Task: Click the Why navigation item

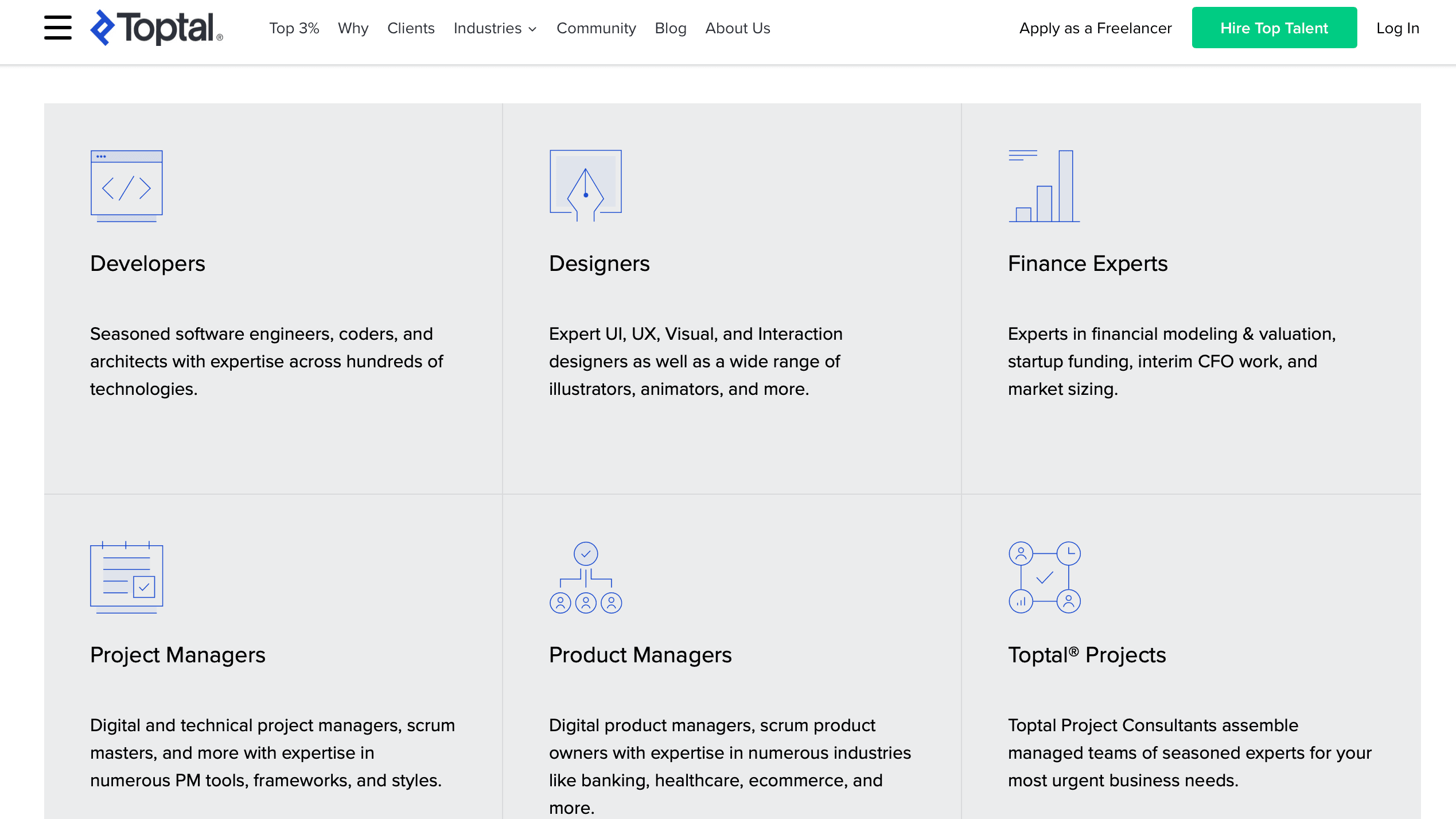Action: click(353, 28)
